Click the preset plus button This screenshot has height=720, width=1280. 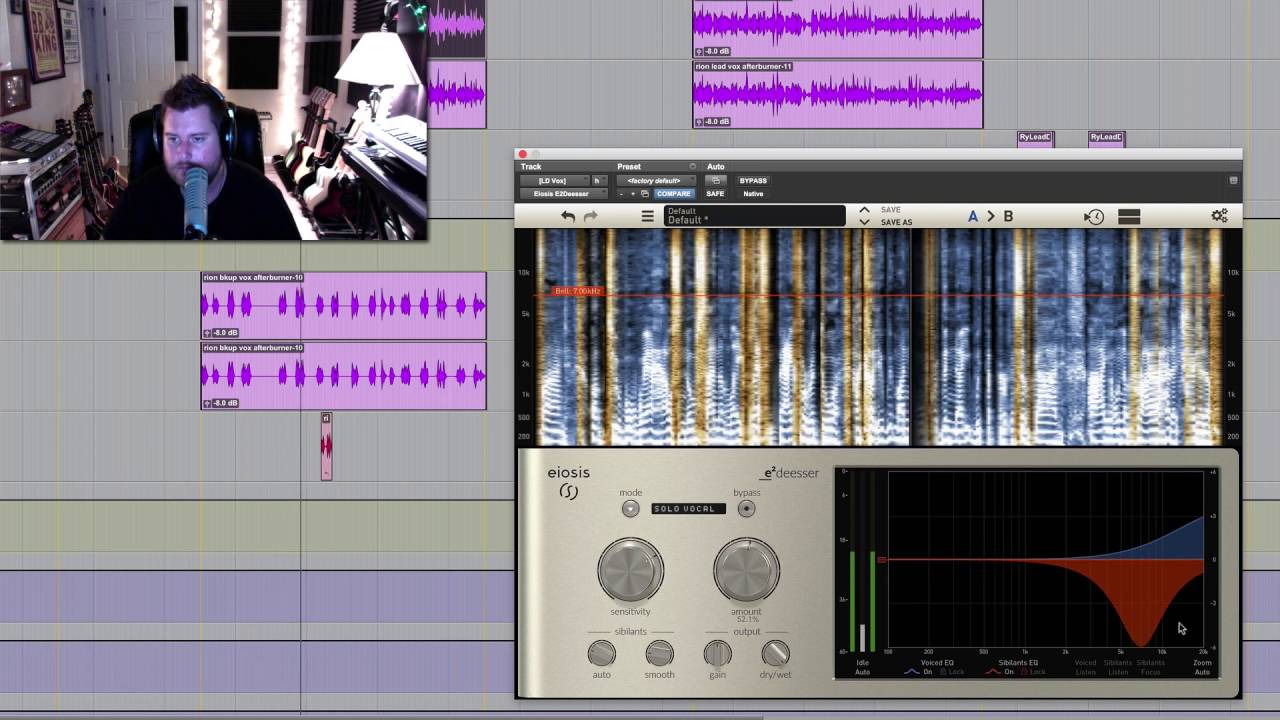632,194
